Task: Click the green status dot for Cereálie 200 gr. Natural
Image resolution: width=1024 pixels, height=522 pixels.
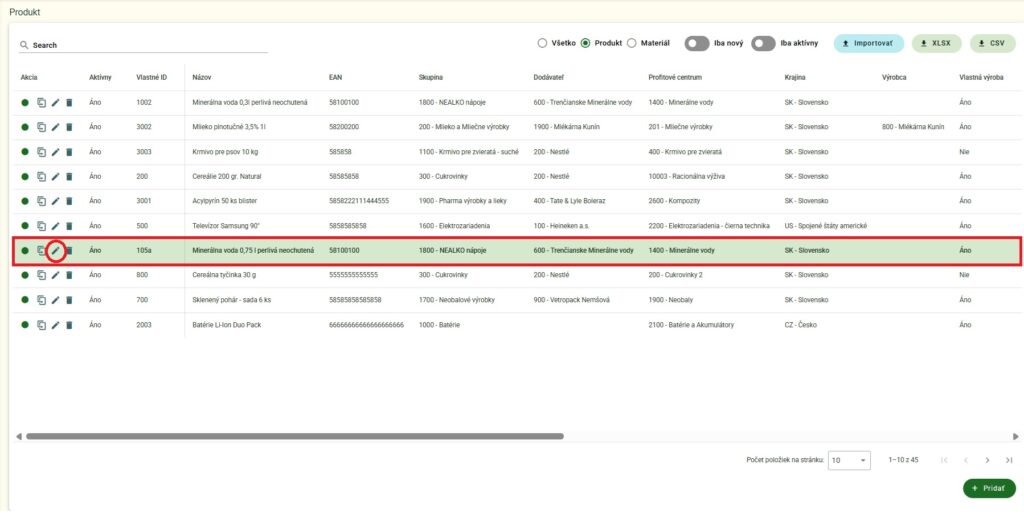Action: [x=25, y=177]
